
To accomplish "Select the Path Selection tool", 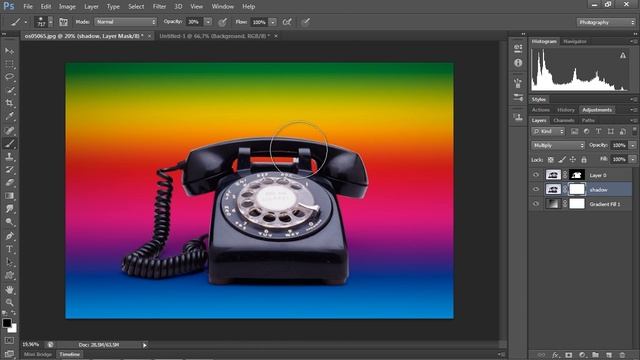I will click(x=9, y=262).
